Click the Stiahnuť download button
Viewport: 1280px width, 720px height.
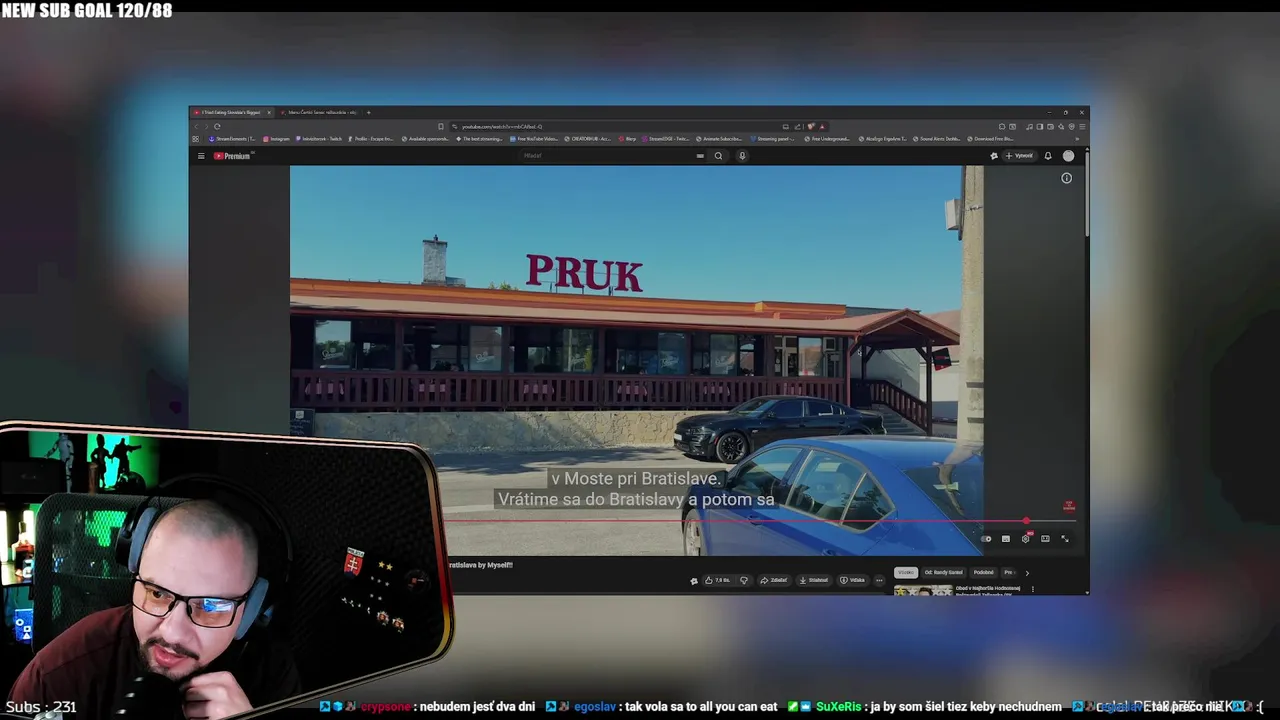tap(813, 580)
